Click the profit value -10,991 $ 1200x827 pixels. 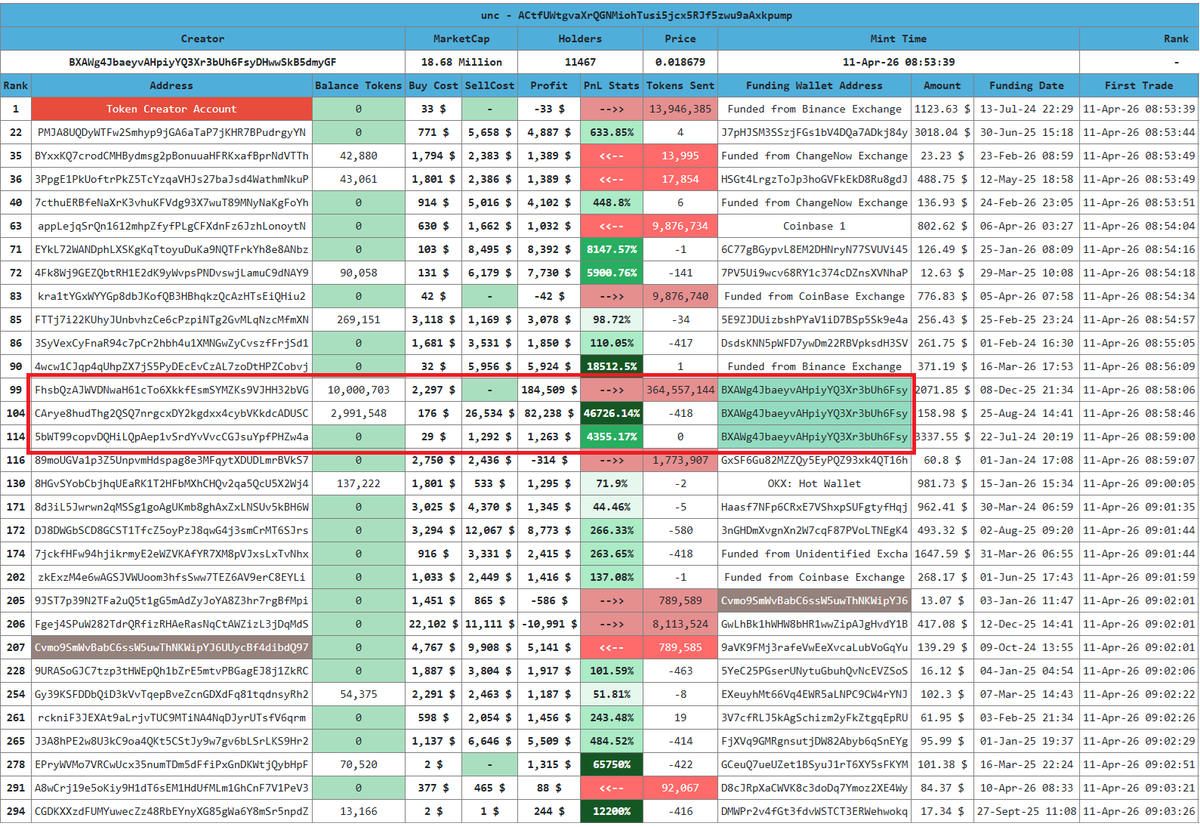coord(549,624)
